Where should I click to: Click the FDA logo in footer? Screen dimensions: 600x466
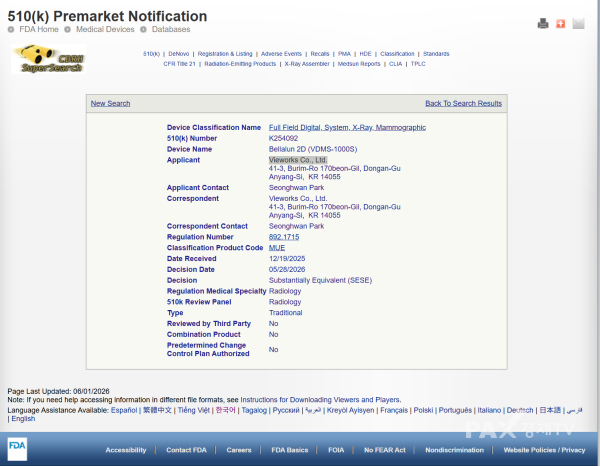[x=17, y=449]
